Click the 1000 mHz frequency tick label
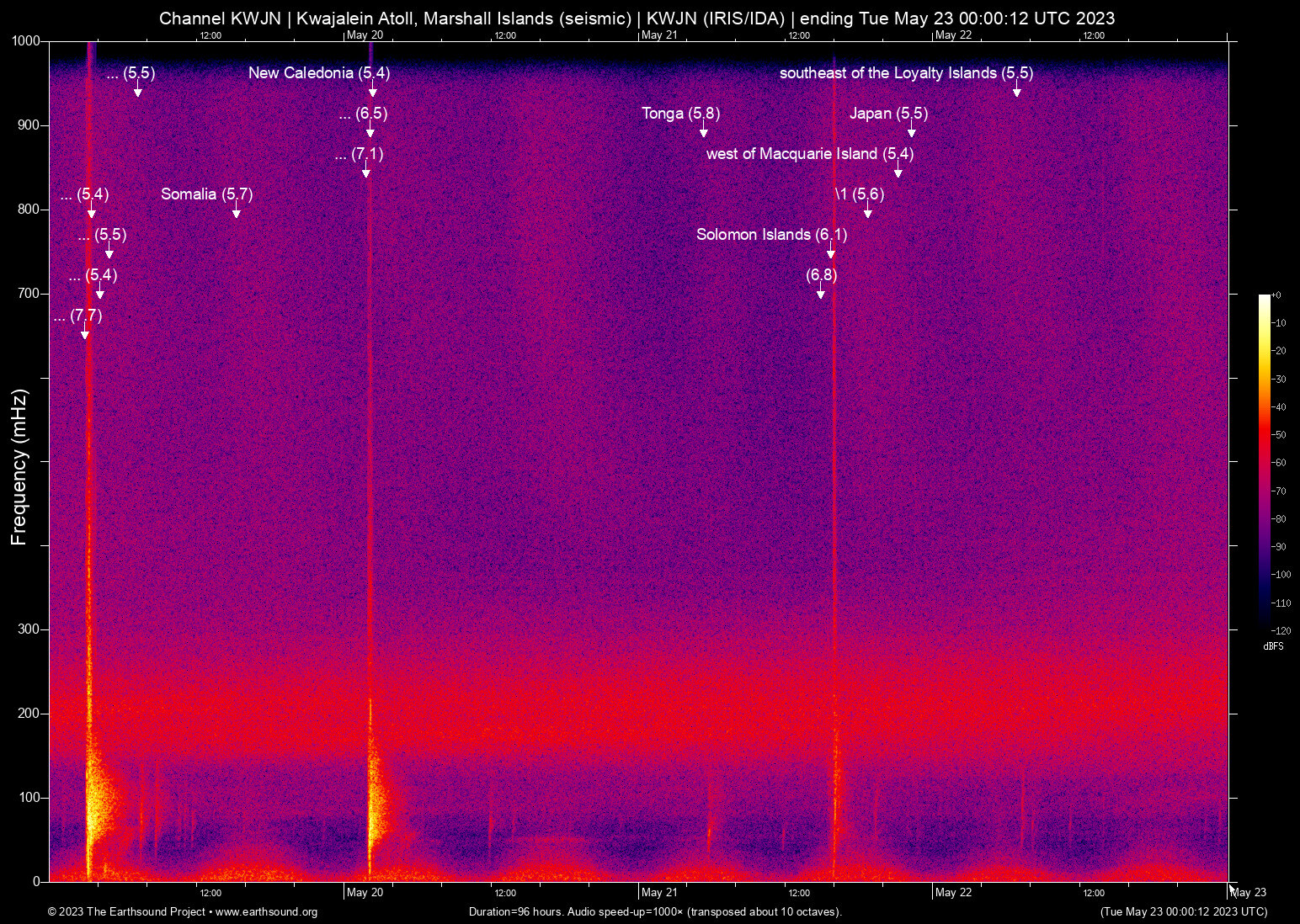This screenshot has height=924, width=1300. tap(26, 41)
